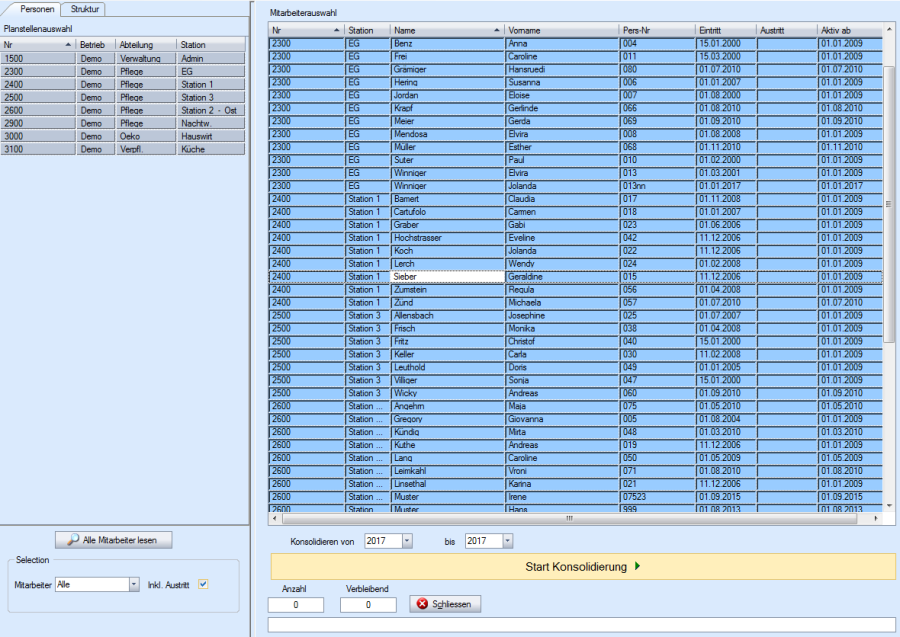Image resolution: width=900 pixels, height=637 pixels.
Task: Switch to the Struktur tab
Action: click(x=84, y=8)
